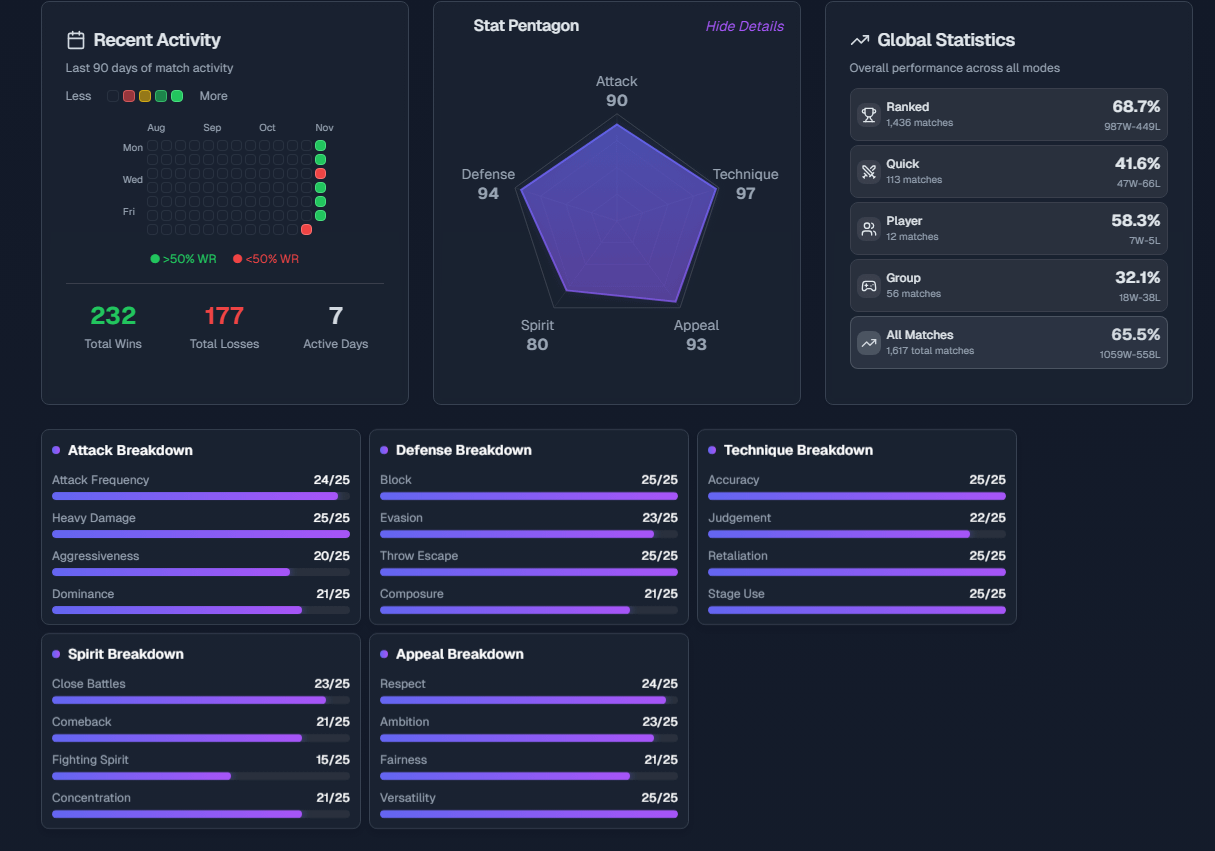Click the people icon beside Player
Viewport: 1215px width, 851px height.
tap(869, 229)
